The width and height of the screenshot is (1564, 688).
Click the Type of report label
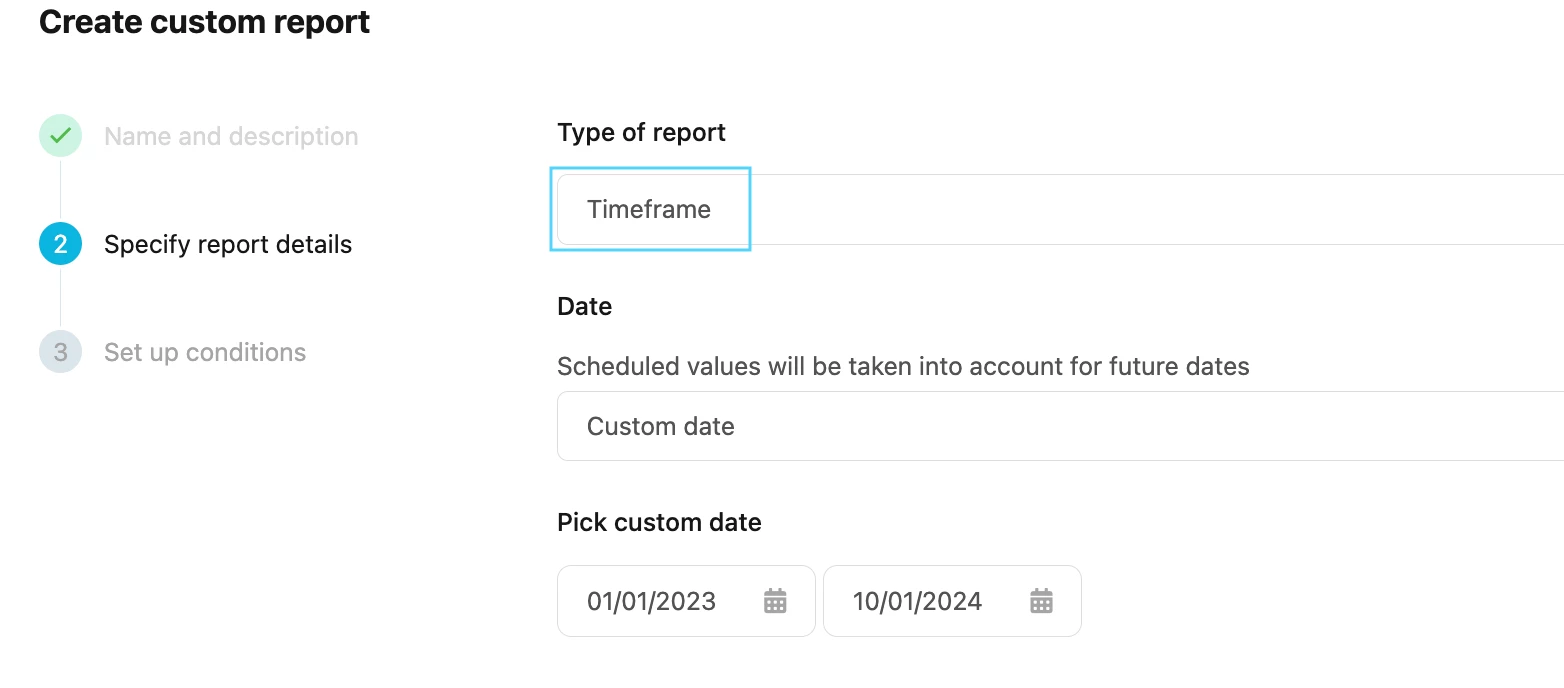pos(641,132)
